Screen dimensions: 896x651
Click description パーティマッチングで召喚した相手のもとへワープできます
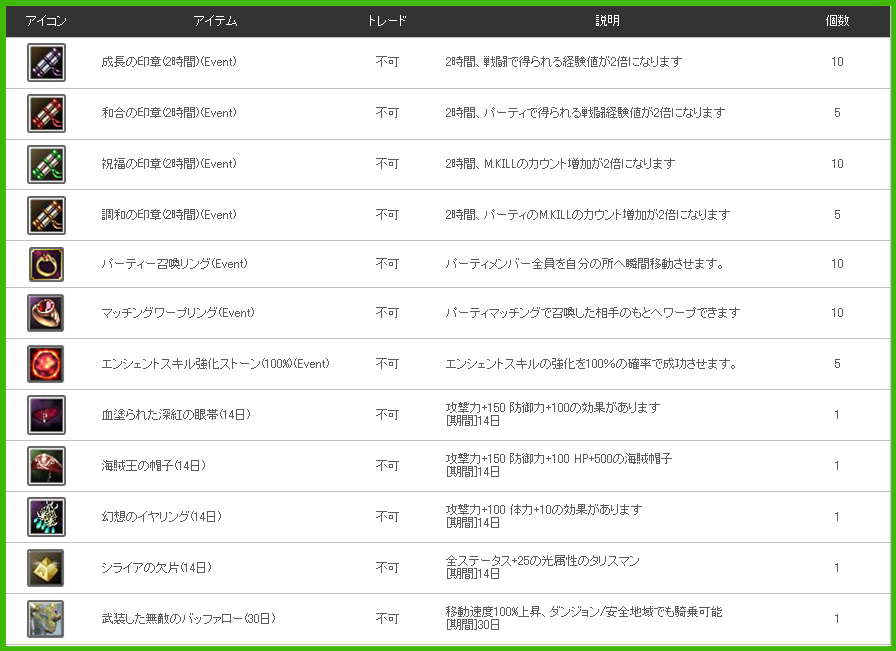tap(593, 313)
